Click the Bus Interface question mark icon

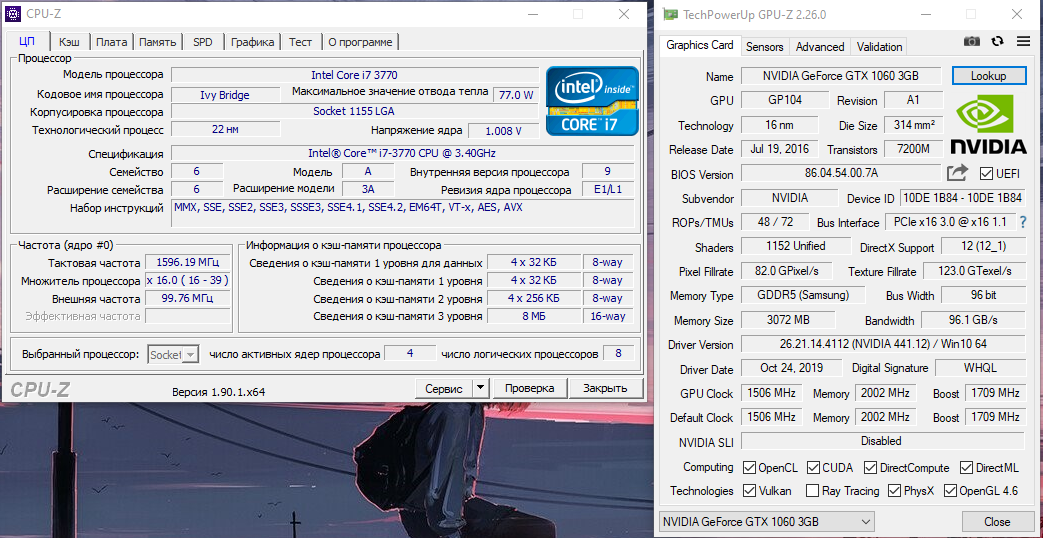coord(1023,222)
